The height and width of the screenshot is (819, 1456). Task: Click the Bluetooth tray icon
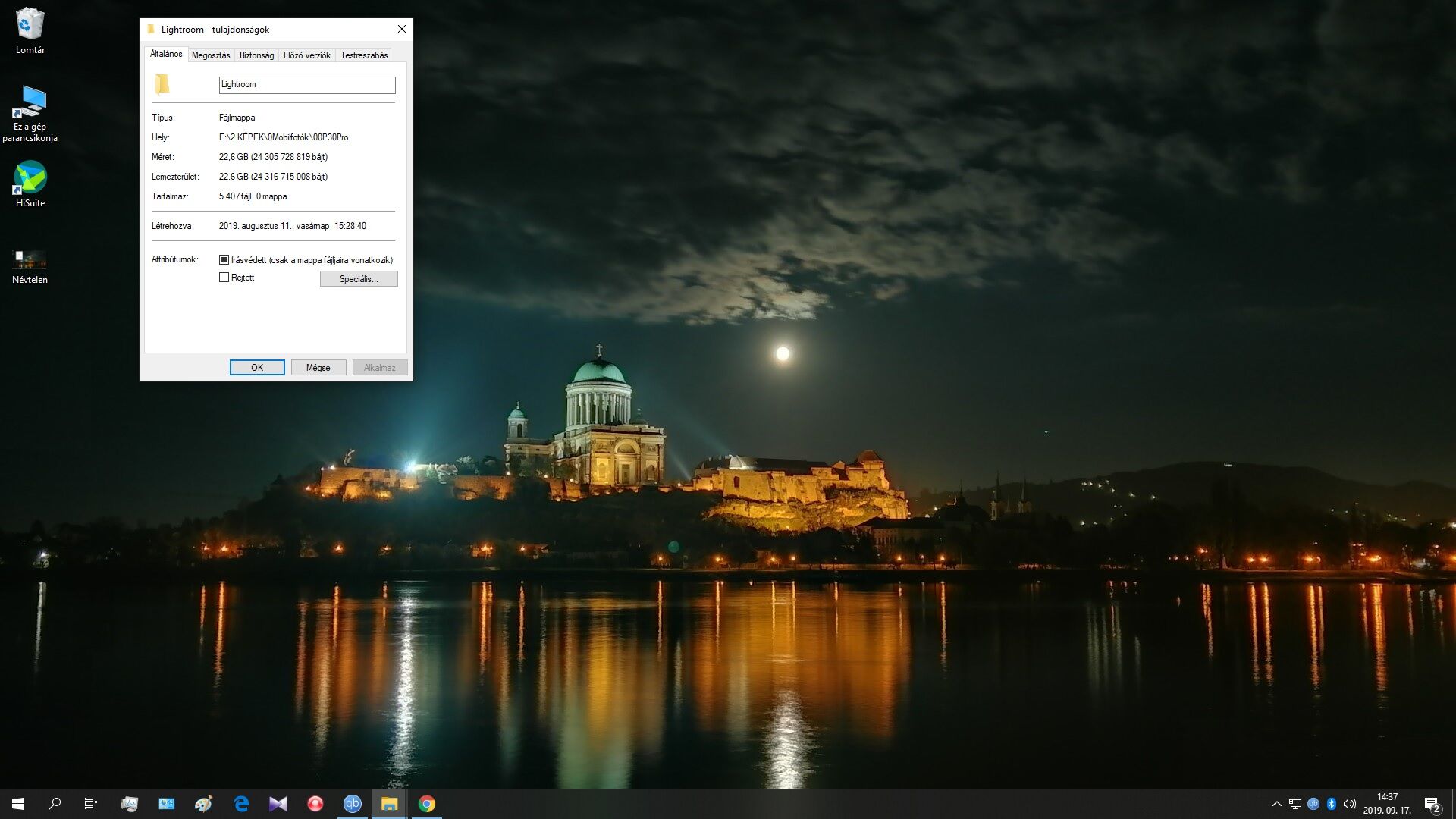coord(1331,804)
